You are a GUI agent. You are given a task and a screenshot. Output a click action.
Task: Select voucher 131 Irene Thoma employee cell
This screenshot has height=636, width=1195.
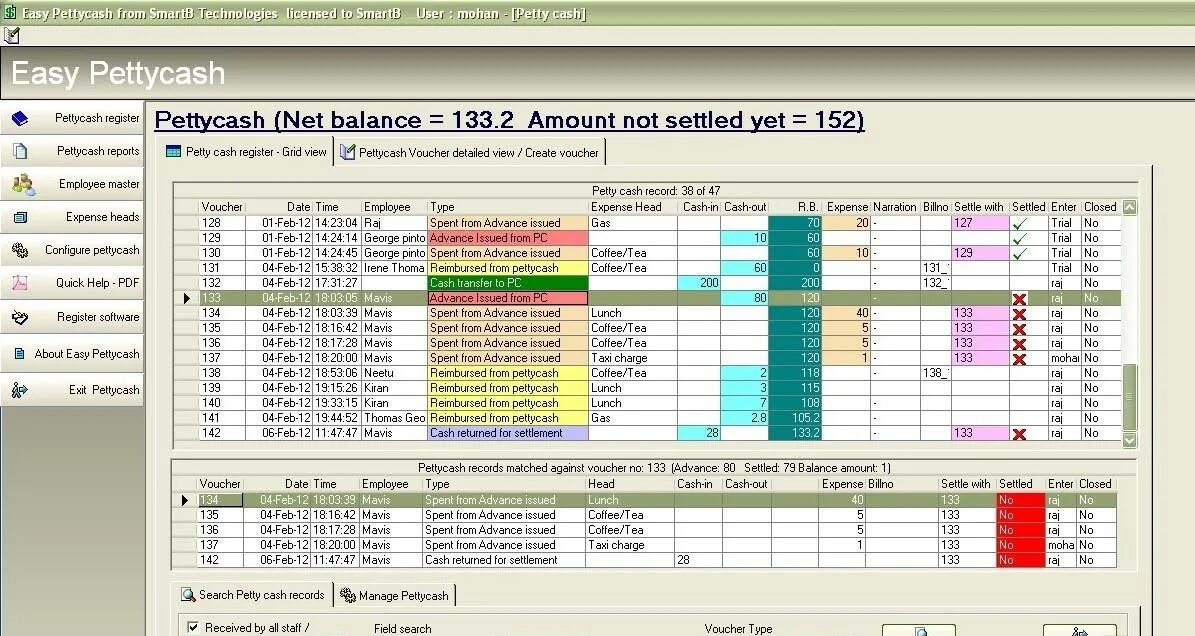click(394, 268)
